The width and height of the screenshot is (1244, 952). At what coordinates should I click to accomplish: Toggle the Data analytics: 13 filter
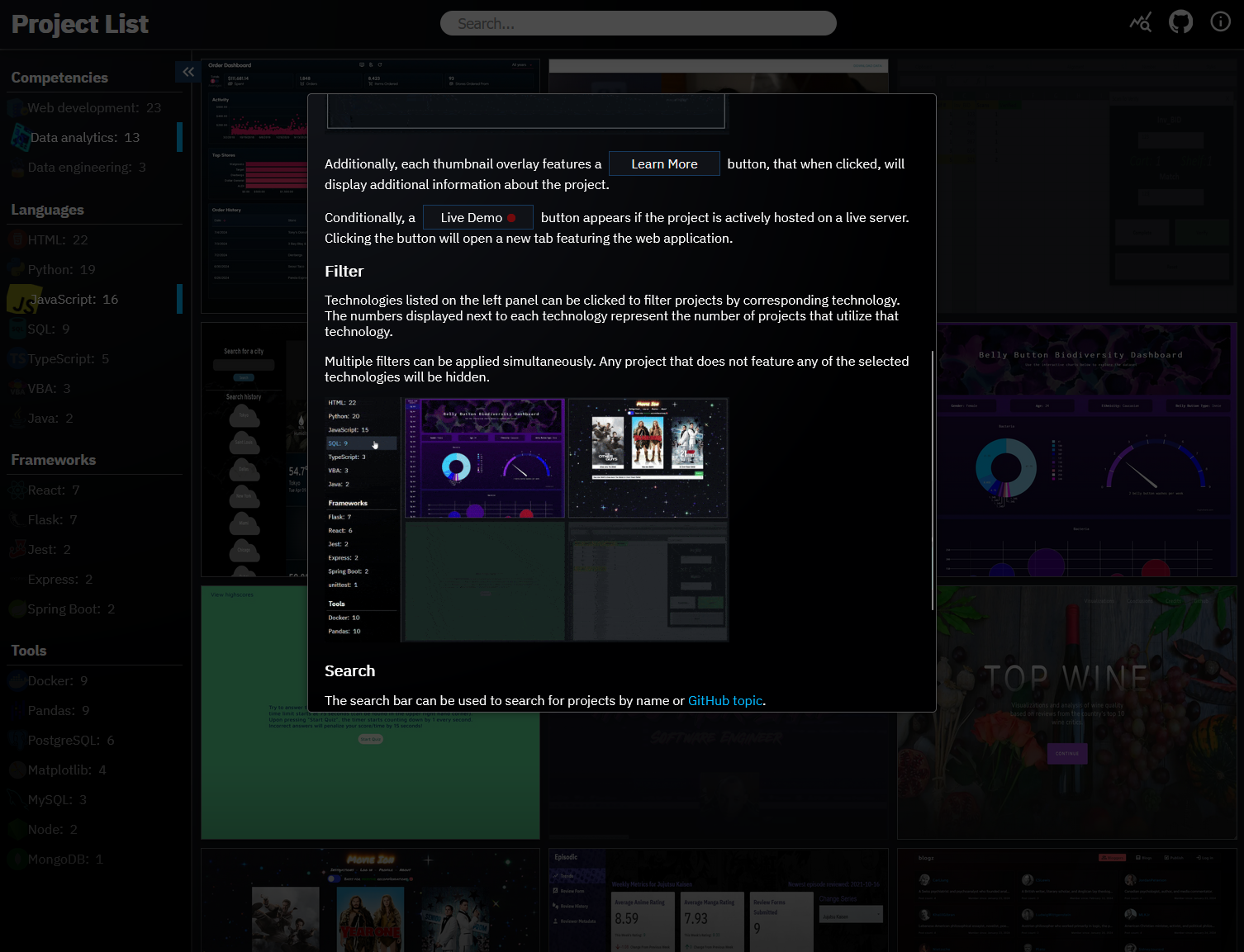(x=94, y=137)
